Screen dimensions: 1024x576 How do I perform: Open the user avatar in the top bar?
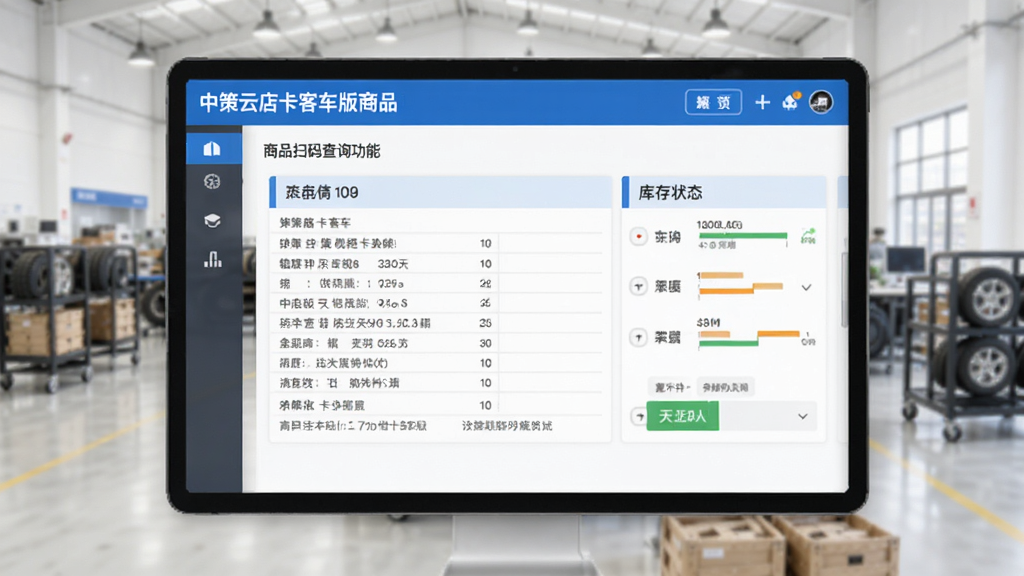821,102
